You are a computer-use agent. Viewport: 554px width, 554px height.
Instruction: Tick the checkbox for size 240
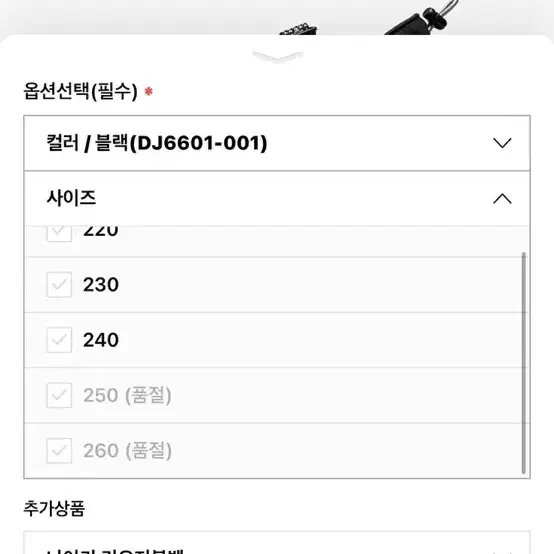(59, 340)
